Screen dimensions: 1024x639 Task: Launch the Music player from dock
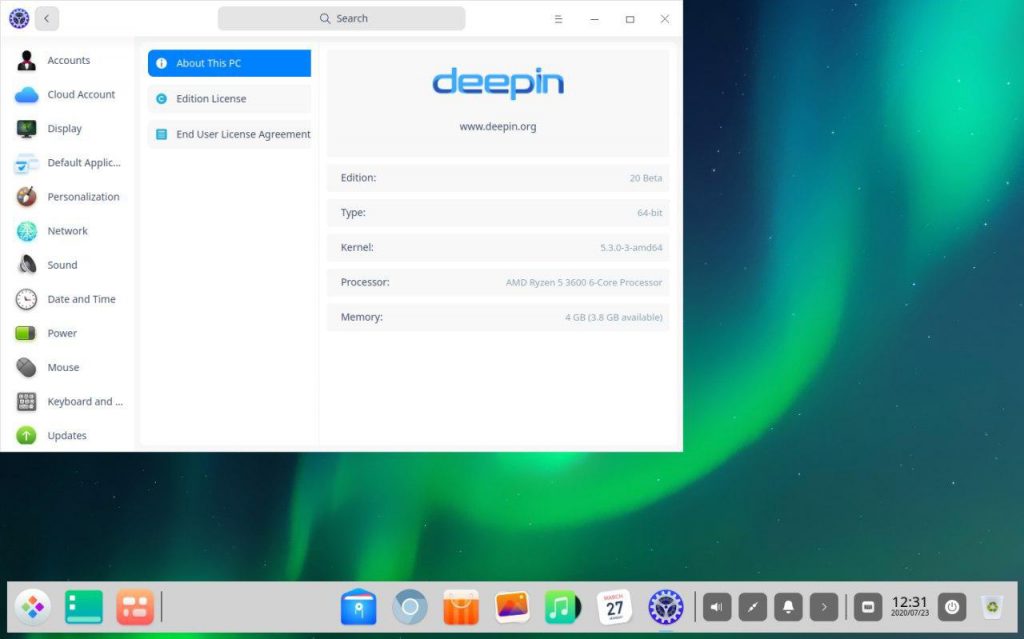click(563, 607)
